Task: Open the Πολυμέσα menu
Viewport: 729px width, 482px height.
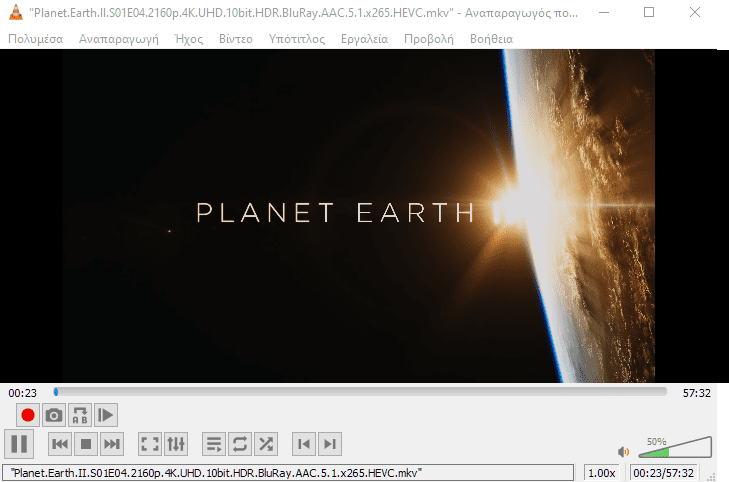Action: (x=36, y=39)
